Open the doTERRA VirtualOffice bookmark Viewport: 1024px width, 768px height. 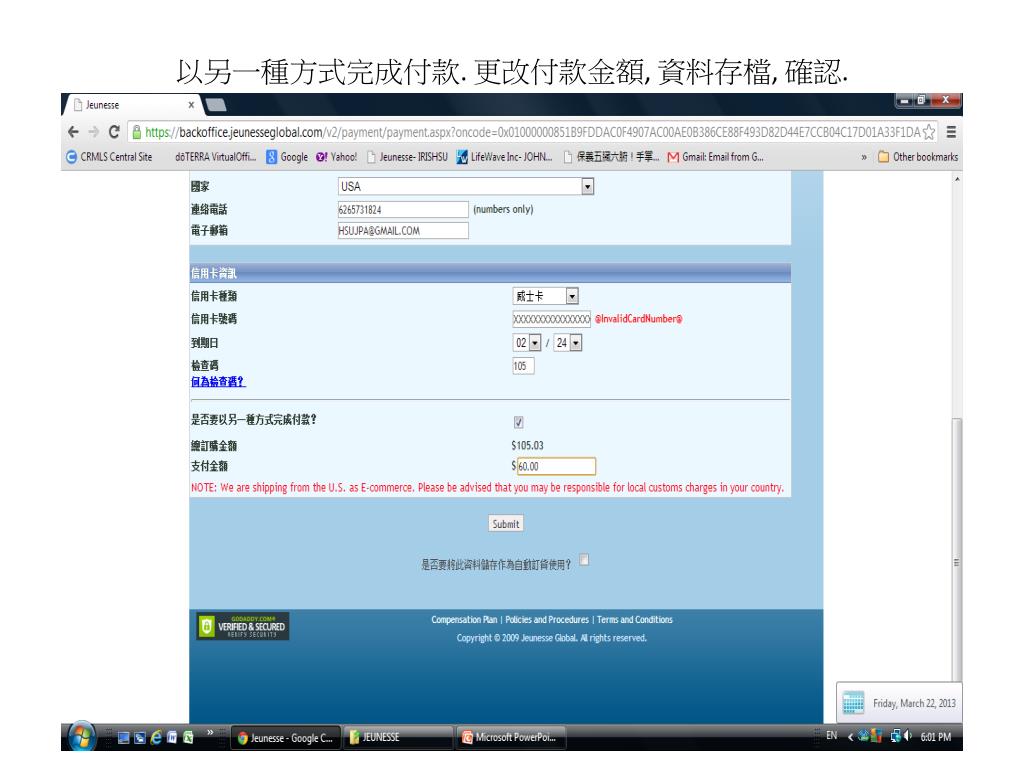click(x=215, y=157)
